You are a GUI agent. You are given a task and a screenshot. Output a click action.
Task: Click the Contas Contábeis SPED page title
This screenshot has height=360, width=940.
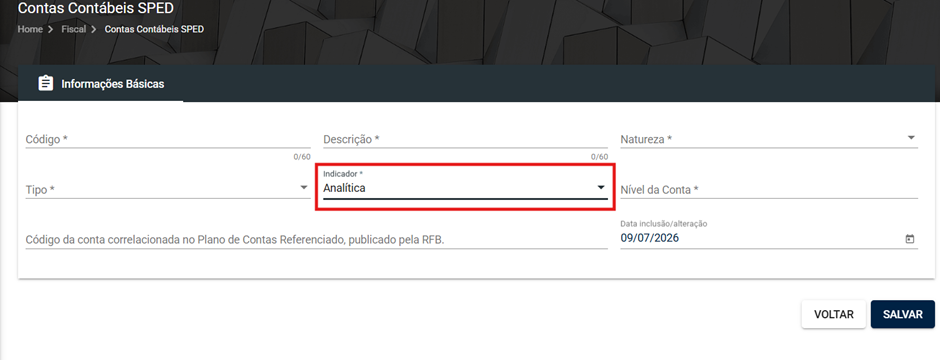click(x=96, y=8)
